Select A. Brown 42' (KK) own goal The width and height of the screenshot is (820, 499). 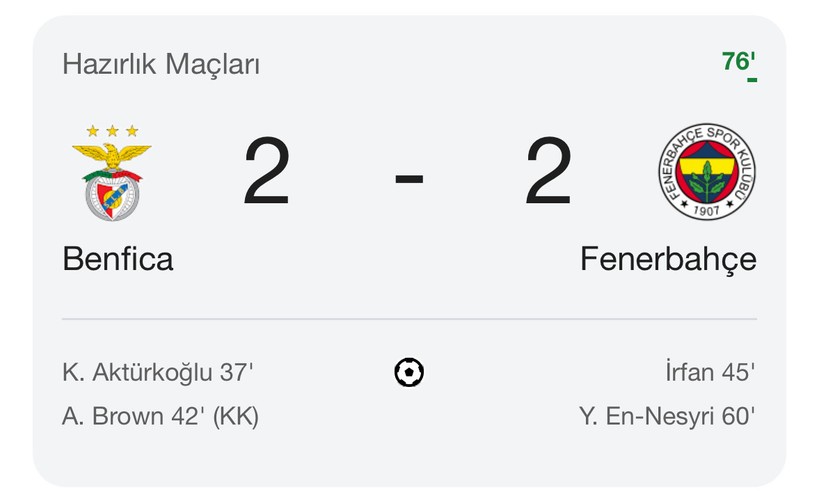(x=161, y=416)
